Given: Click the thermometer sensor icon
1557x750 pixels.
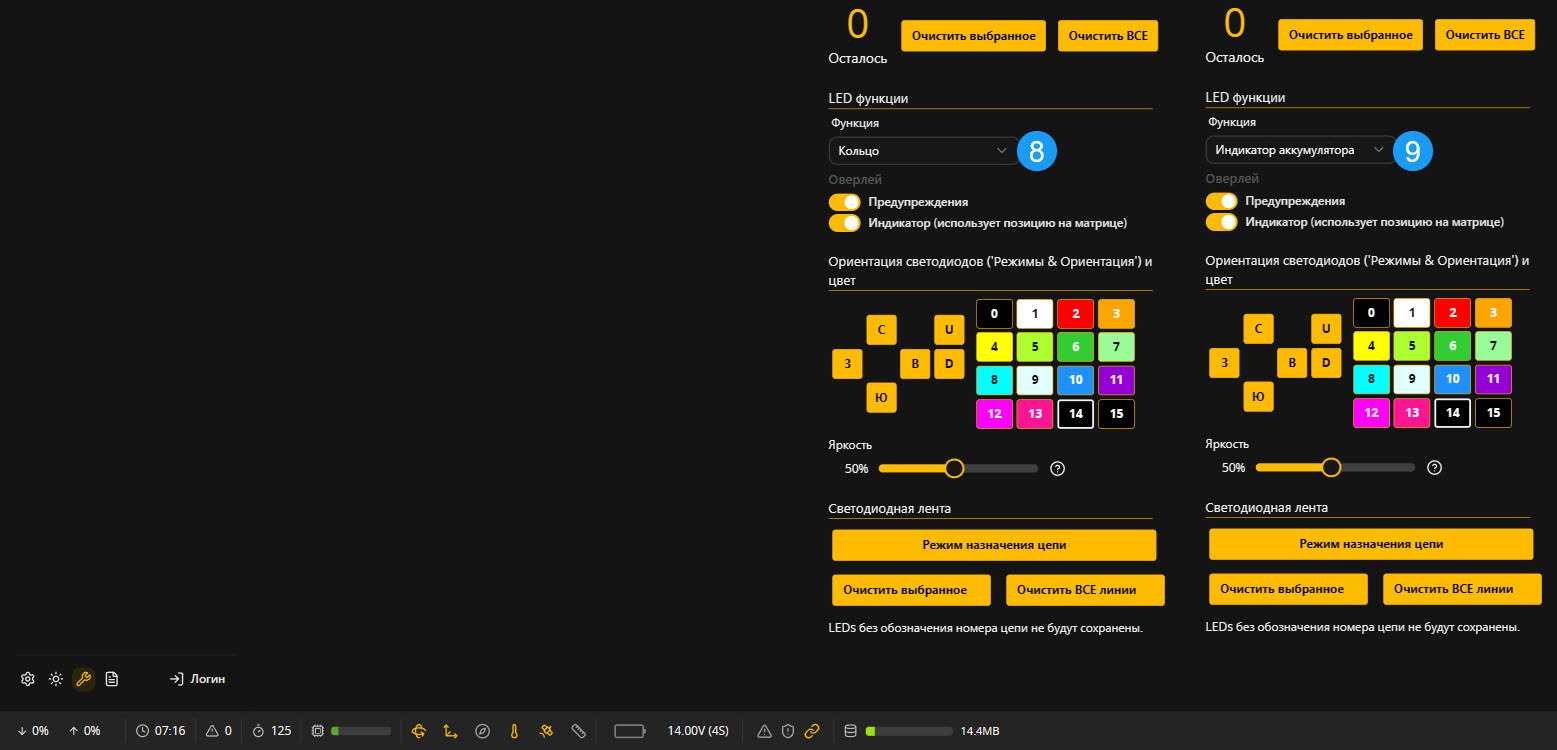Looking at the screenshot, I should (x=513, y=731).
